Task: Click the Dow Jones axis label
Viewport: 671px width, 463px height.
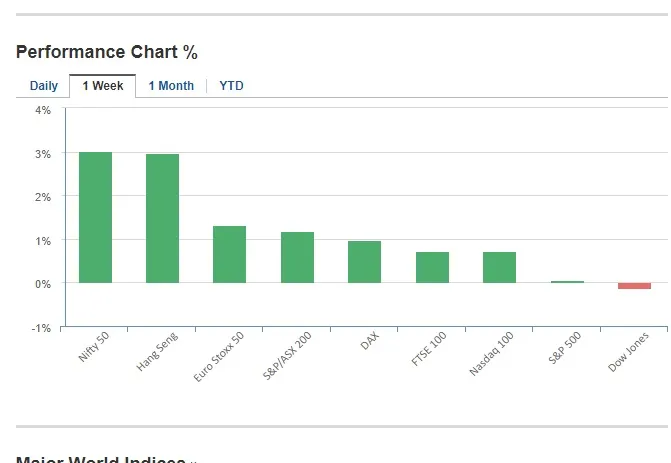Action: [629, 352]
